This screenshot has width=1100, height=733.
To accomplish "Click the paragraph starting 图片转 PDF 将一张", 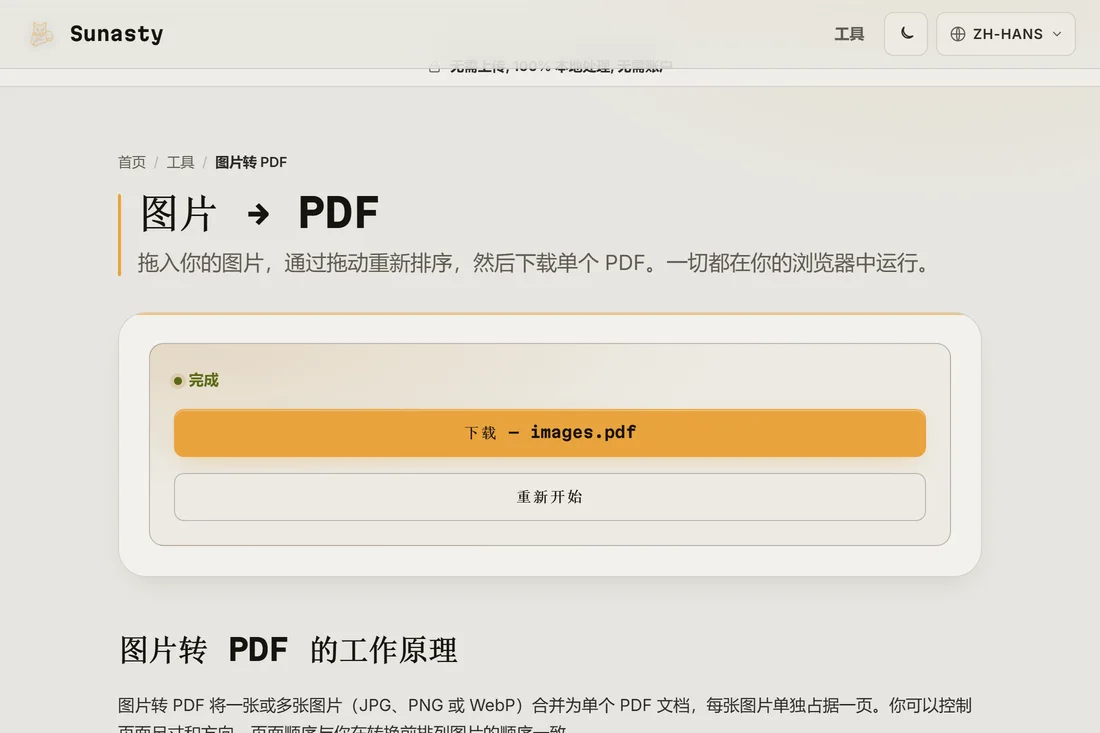I will [545, 715].
